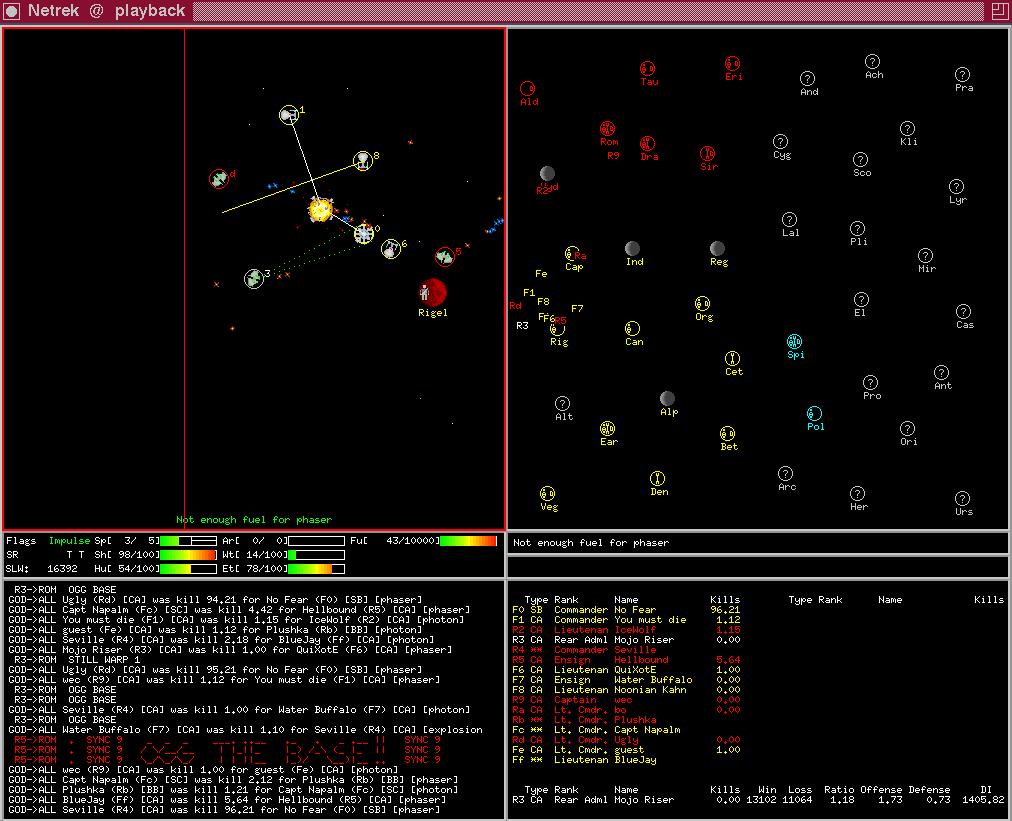
Task: Click ship number 1 in tactical view
Action: tap(288, 115)
